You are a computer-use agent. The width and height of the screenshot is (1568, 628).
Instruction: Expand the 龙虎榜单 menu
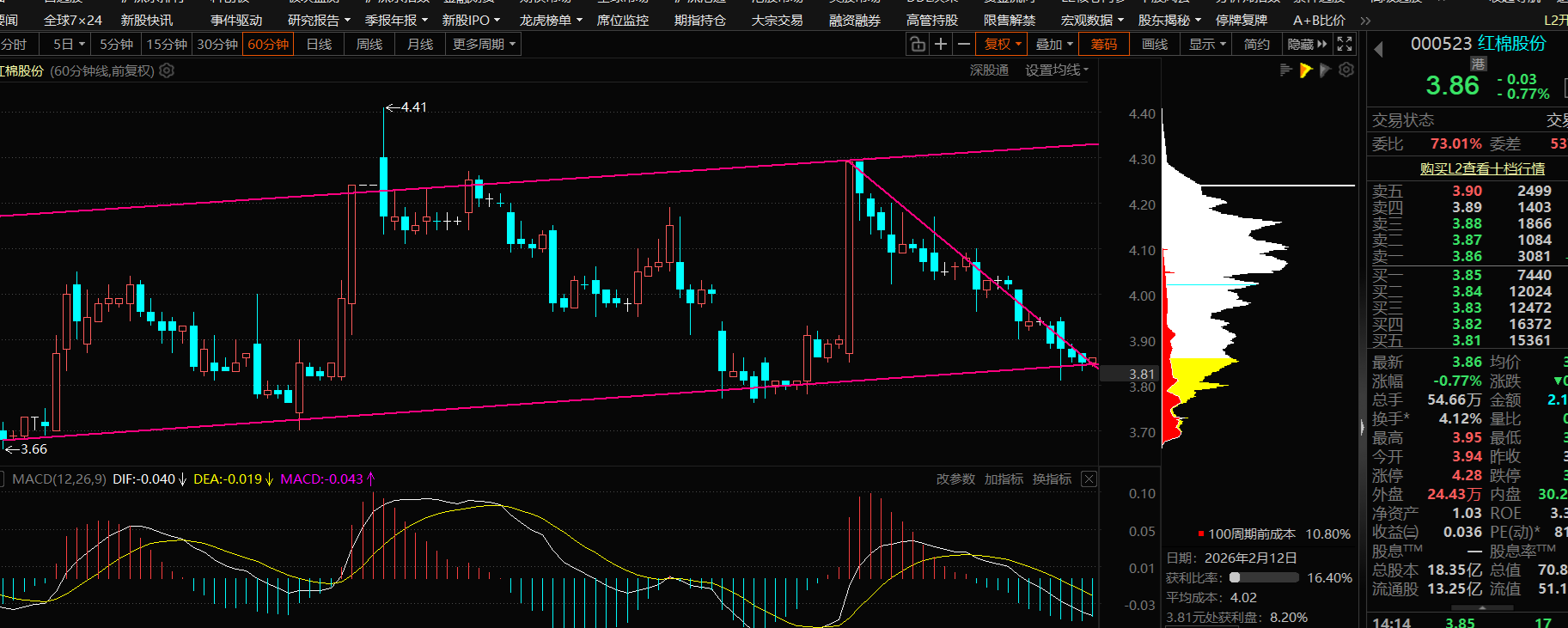[x=551, y=20]
